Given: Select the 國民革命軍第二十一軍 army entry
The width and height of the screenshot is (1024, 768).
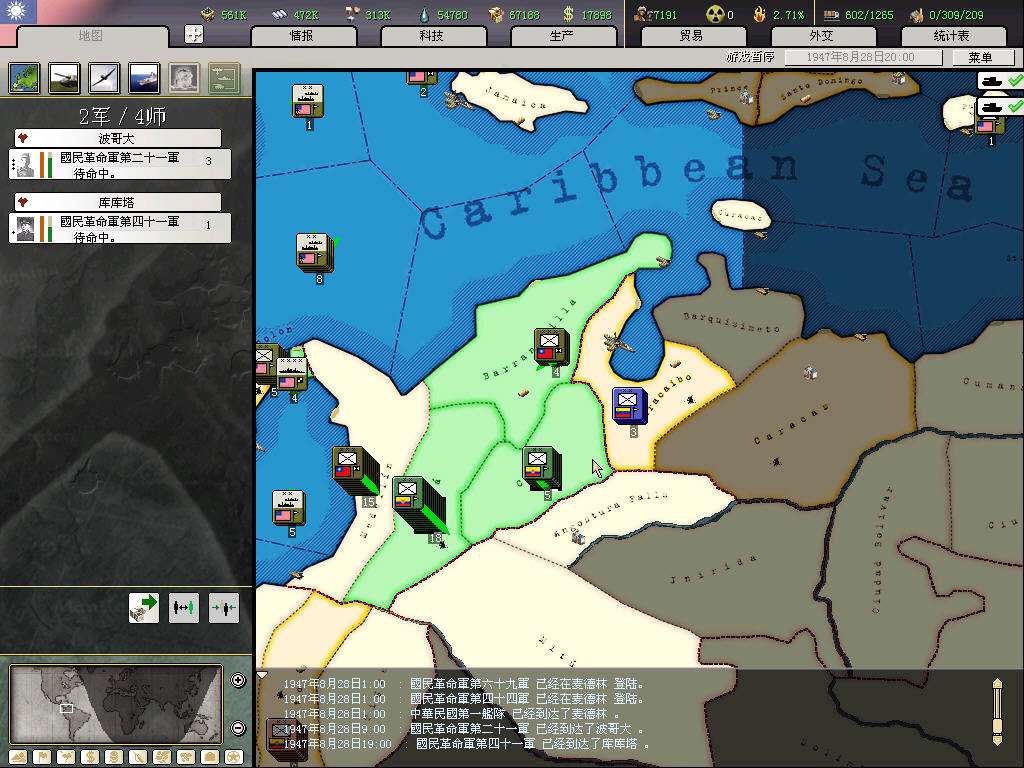Looking at the screenshot, I should (120, 164).
